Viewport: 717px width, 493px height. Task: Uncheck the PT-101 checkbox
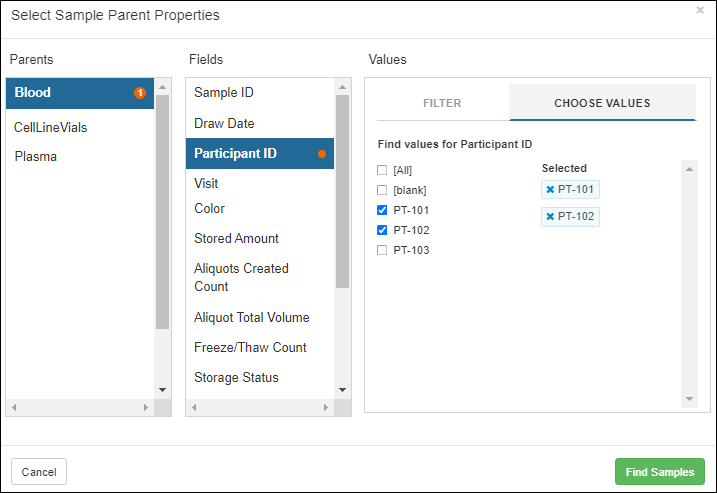382,210
